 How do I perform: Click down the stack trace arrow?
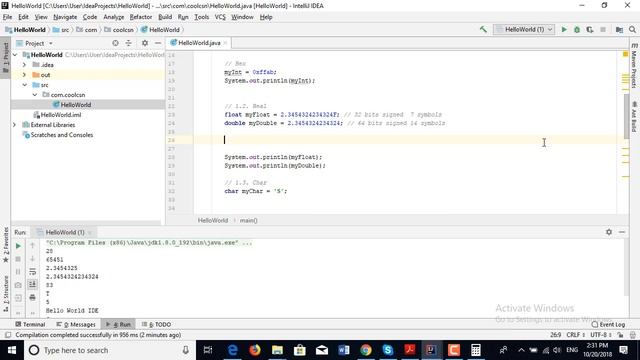click(x=33, y=259)
